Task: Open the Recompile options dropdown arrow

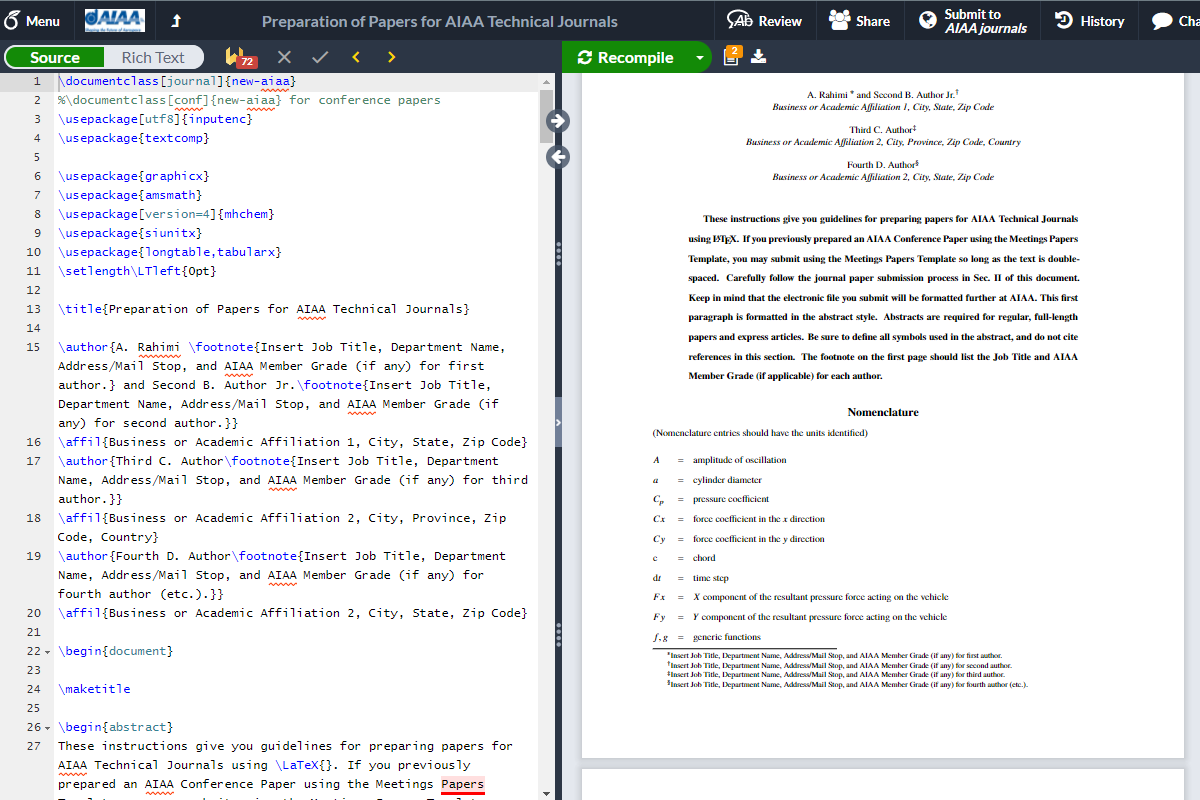Action: point(699,58)
